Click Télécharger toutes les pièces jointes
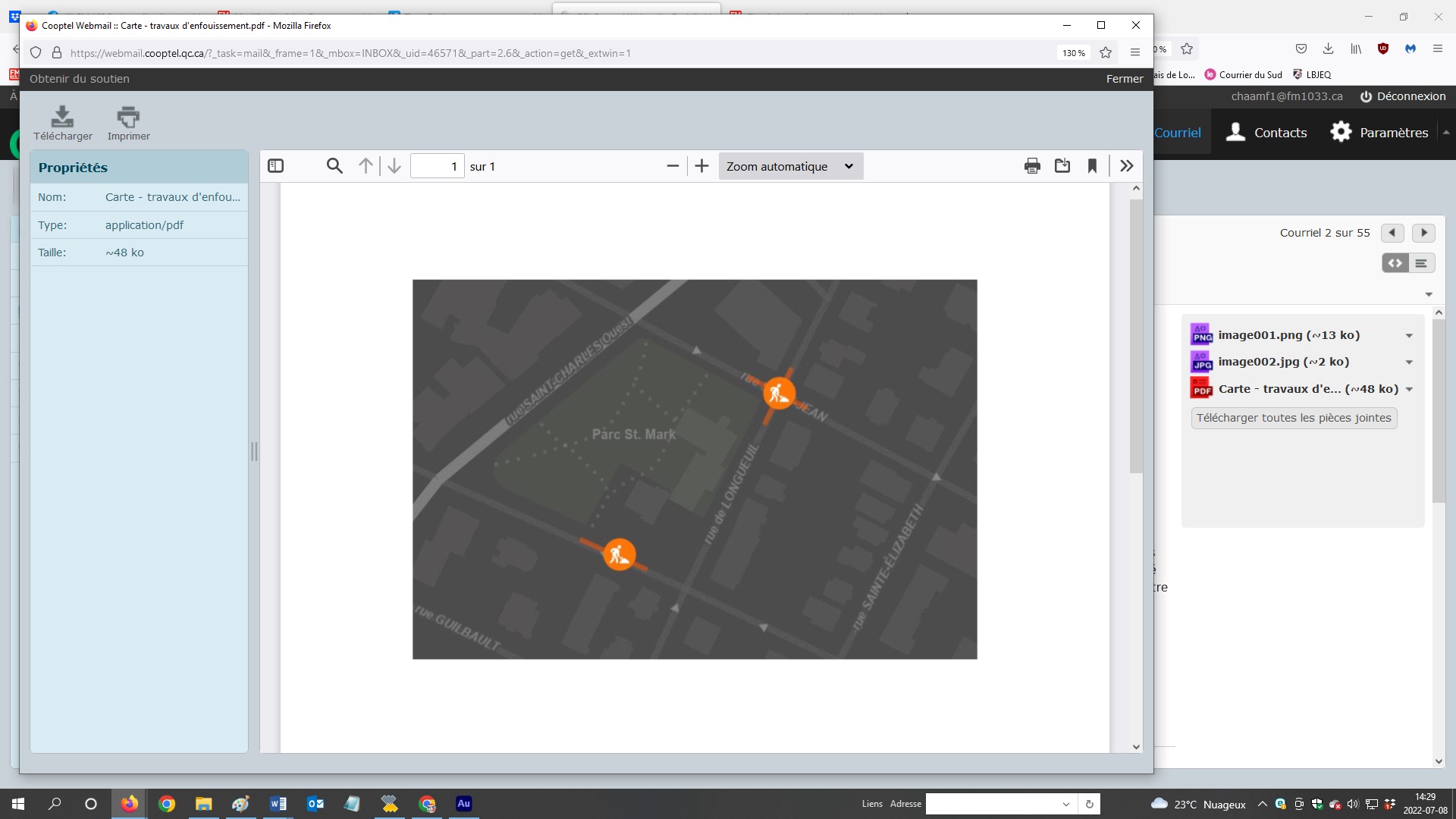The width and height of the screenshot is (1456, 819). 1294,418
